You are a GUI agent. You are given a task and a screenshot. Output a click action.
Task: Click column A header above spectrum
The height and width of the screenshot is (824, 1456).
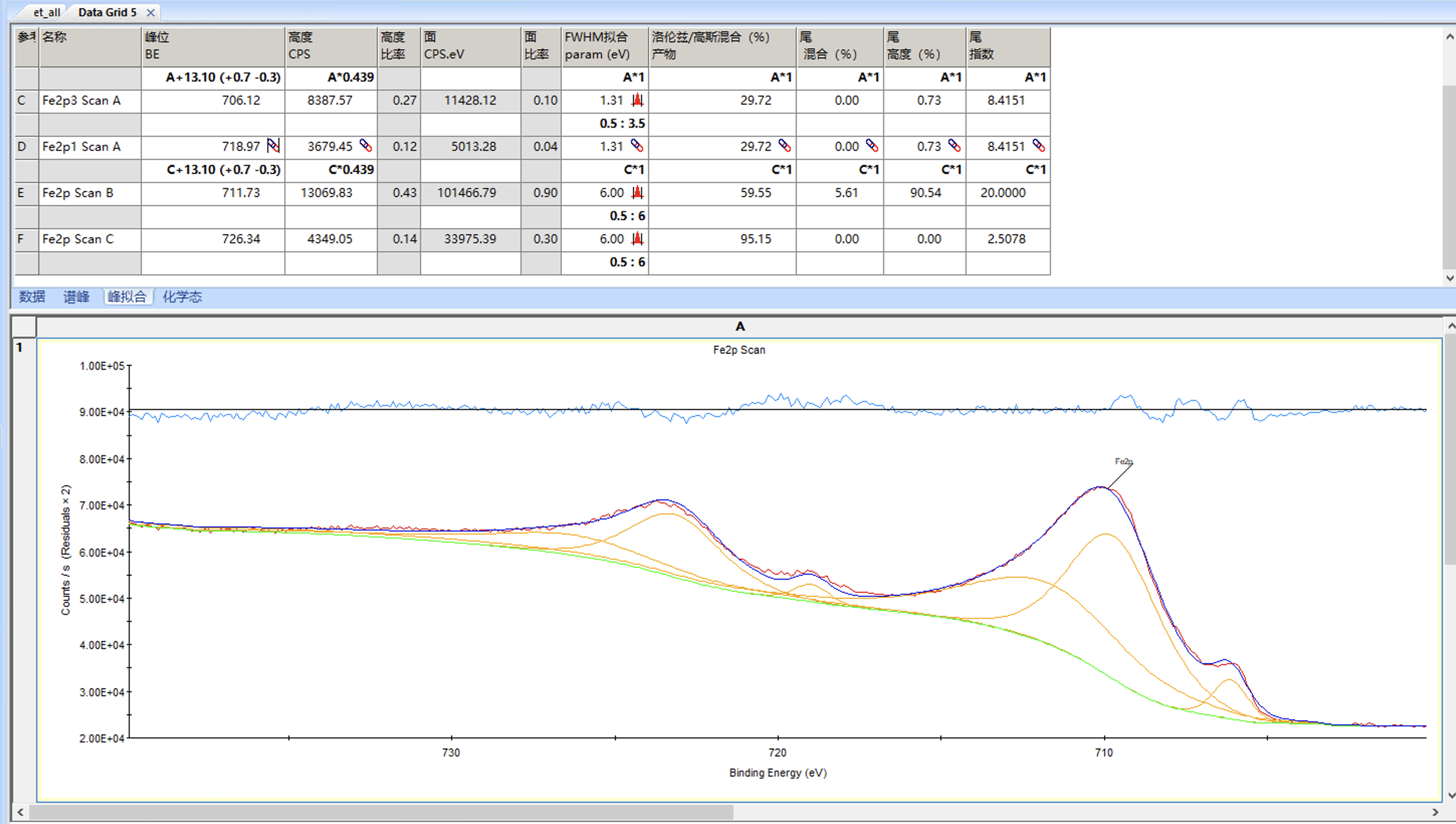pos(739,327)
